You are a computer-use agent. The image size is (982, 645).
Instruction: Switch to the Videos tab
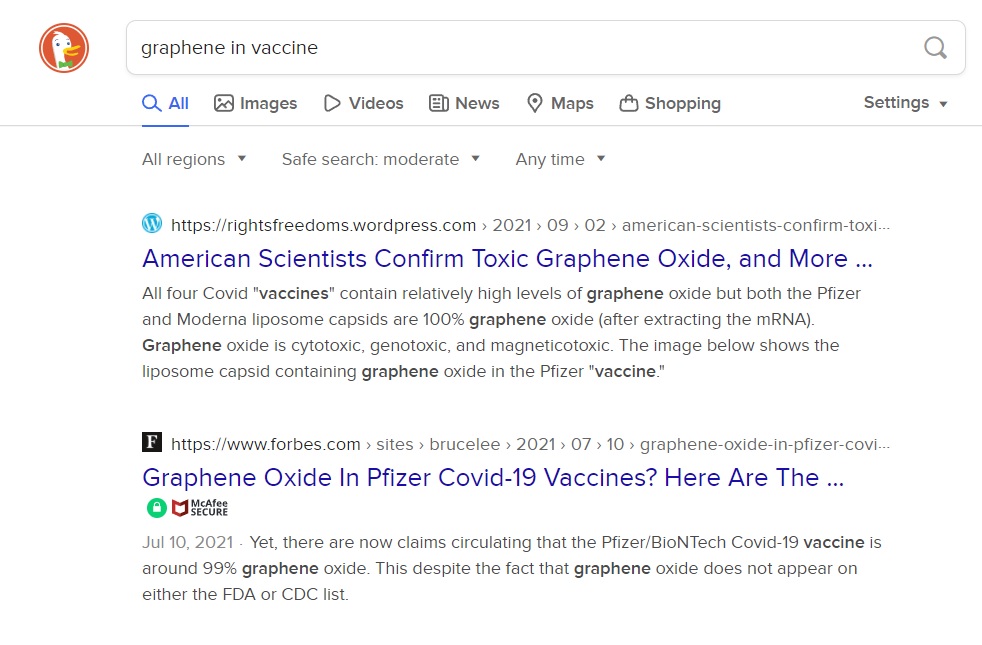364,103
